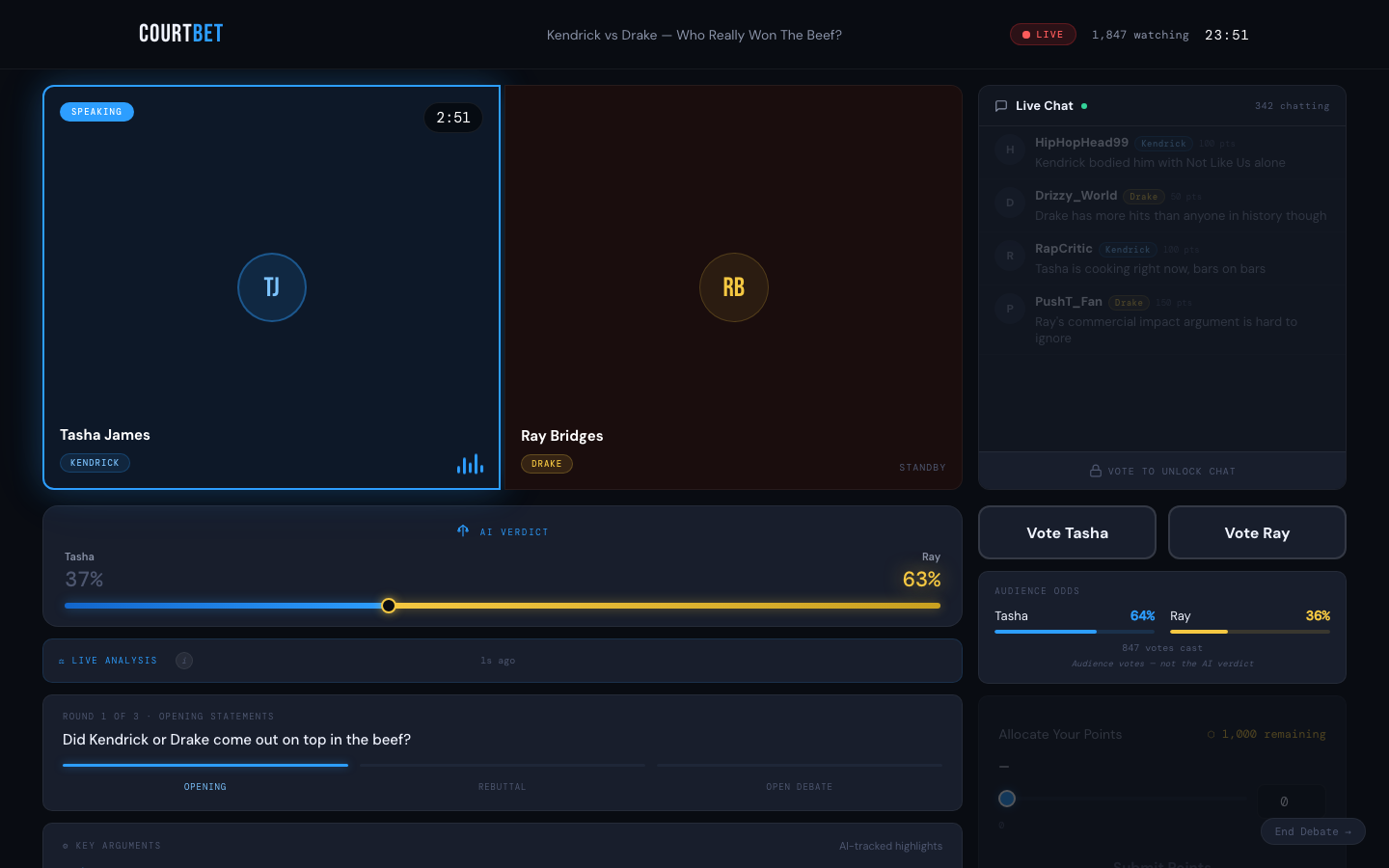This screenshot has width=1389, height=868.
Task: Click the Allocate Your Points slider knob
Action: click(1007, 799)
